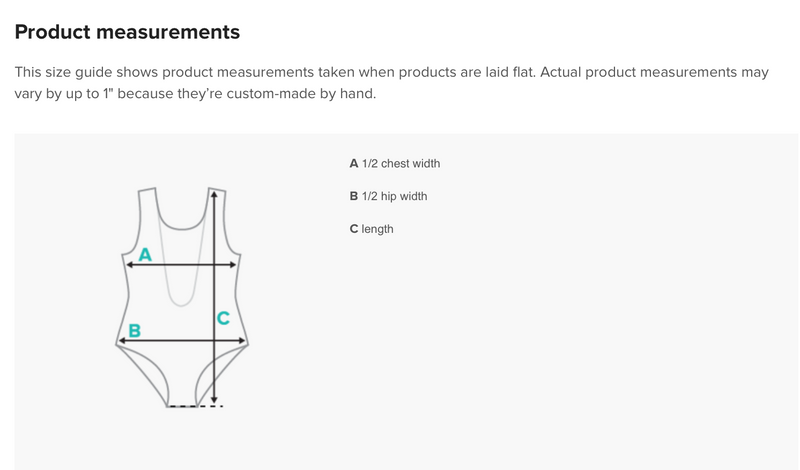The image size is (800, 470).
Task: Select the 'length' legend label
Action: coord(377,229)
